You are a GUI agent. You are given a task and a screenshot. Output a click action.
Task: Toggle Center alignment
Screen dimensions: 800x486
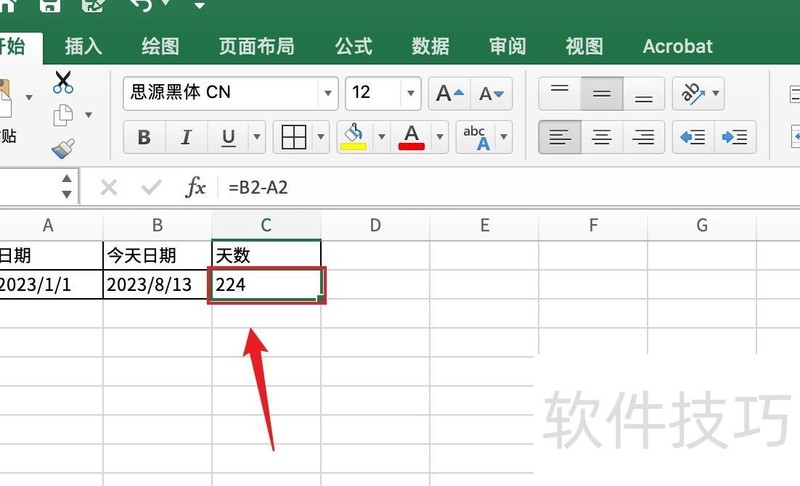click(x=602, y=137)
